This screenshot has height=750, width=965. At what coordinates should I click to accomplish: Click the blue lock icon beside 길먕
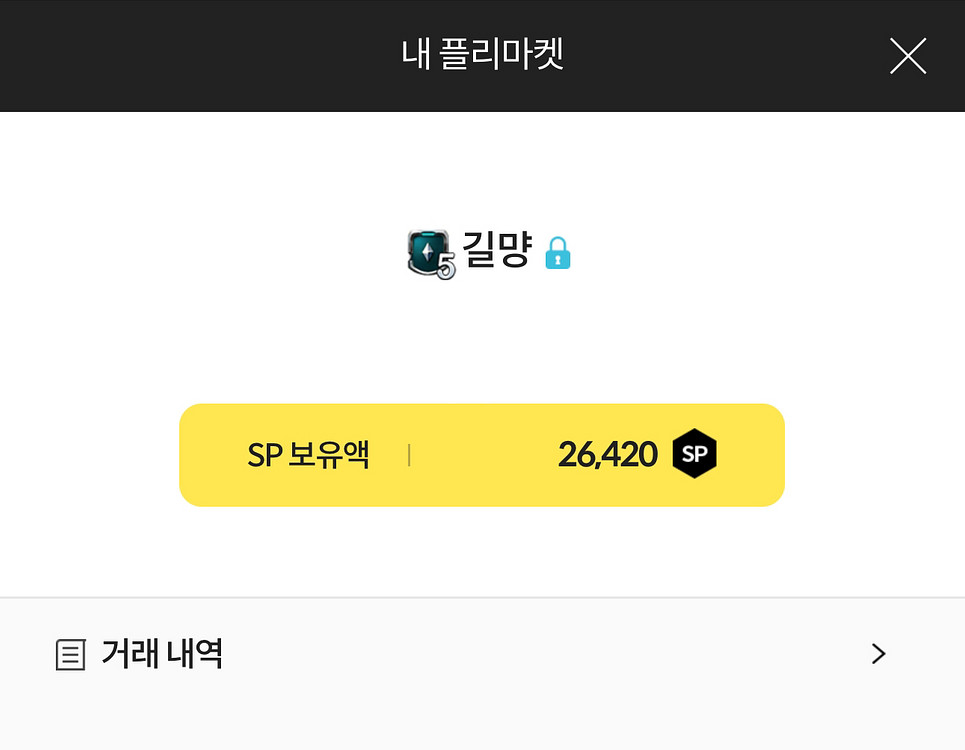tap(558, 253)
